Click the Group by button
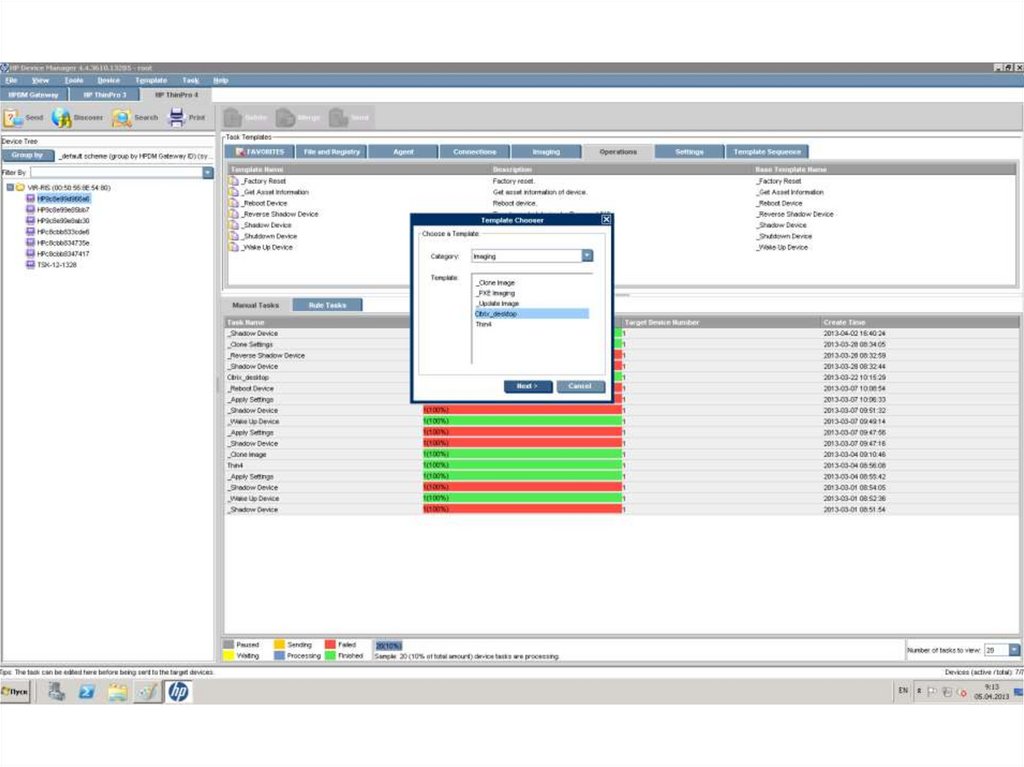 [x=27, y=155]
